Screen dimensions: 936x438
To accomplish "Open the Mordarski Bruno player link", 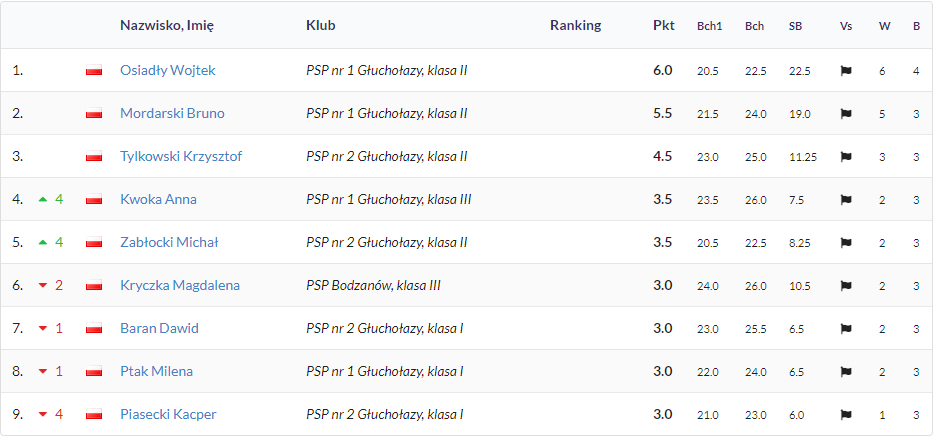I will click(173, 113).
